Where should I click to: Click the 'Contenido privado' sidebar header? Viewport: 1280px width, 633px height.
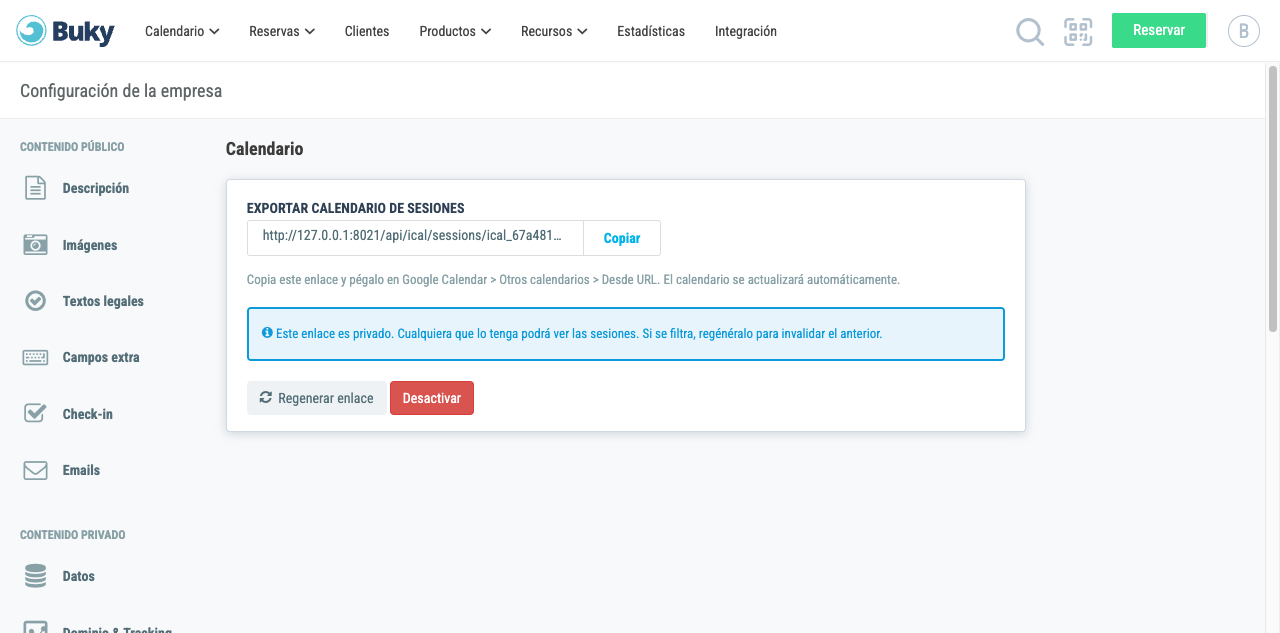point(73,535)
